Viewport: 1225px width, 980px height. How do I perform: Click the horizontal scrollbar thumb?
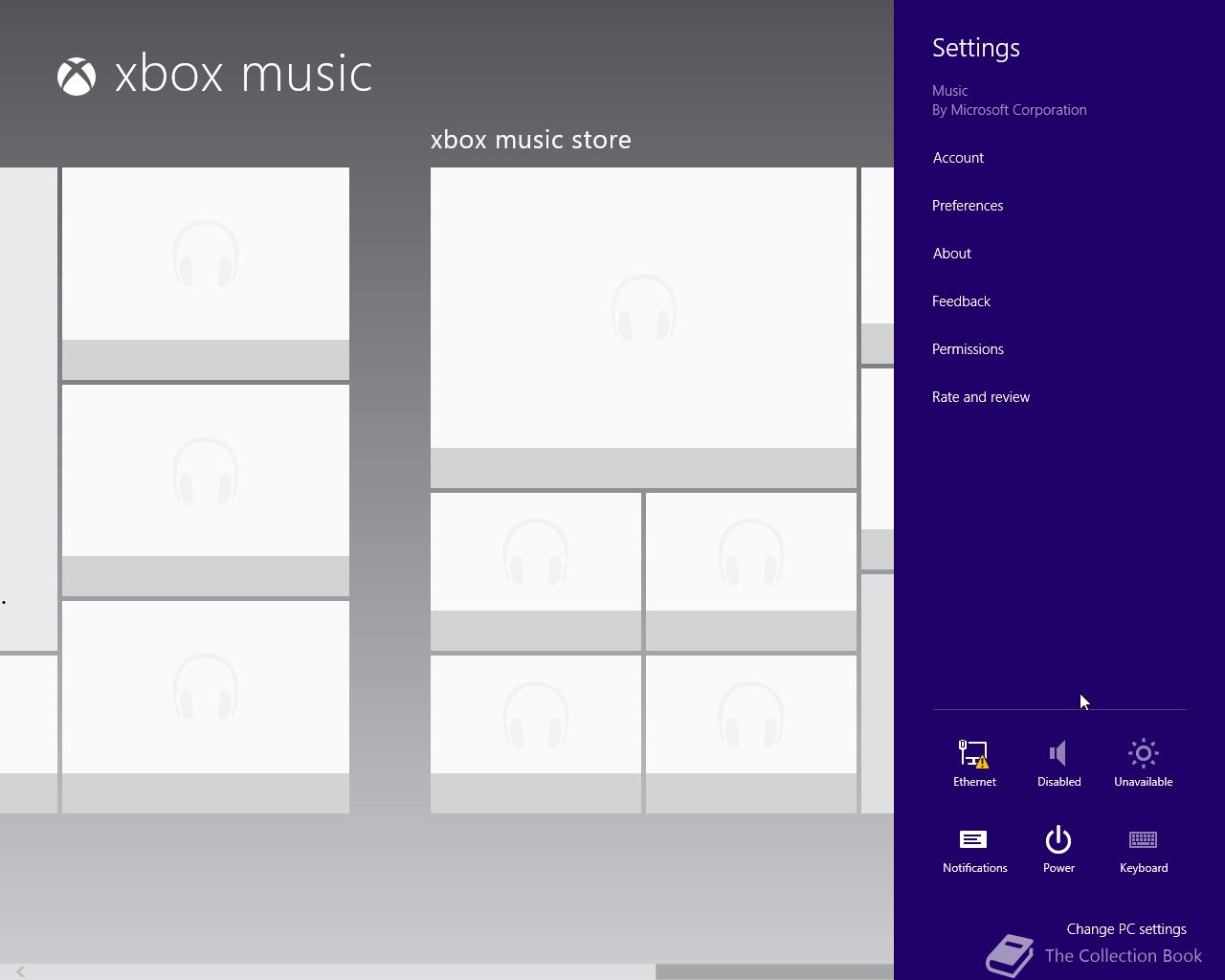(774, 971)
